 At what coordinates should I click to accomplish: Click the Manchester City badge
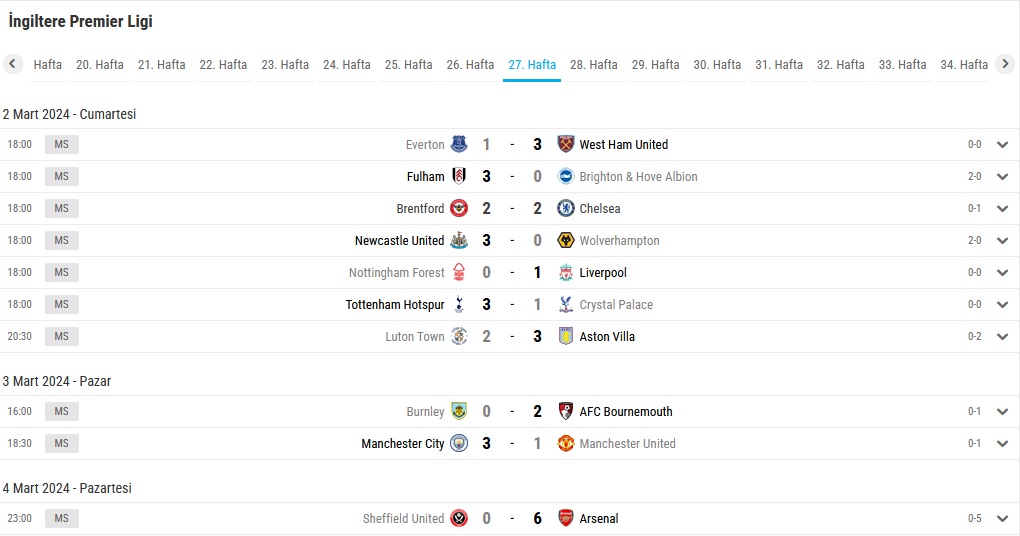[x=459, y=443]
